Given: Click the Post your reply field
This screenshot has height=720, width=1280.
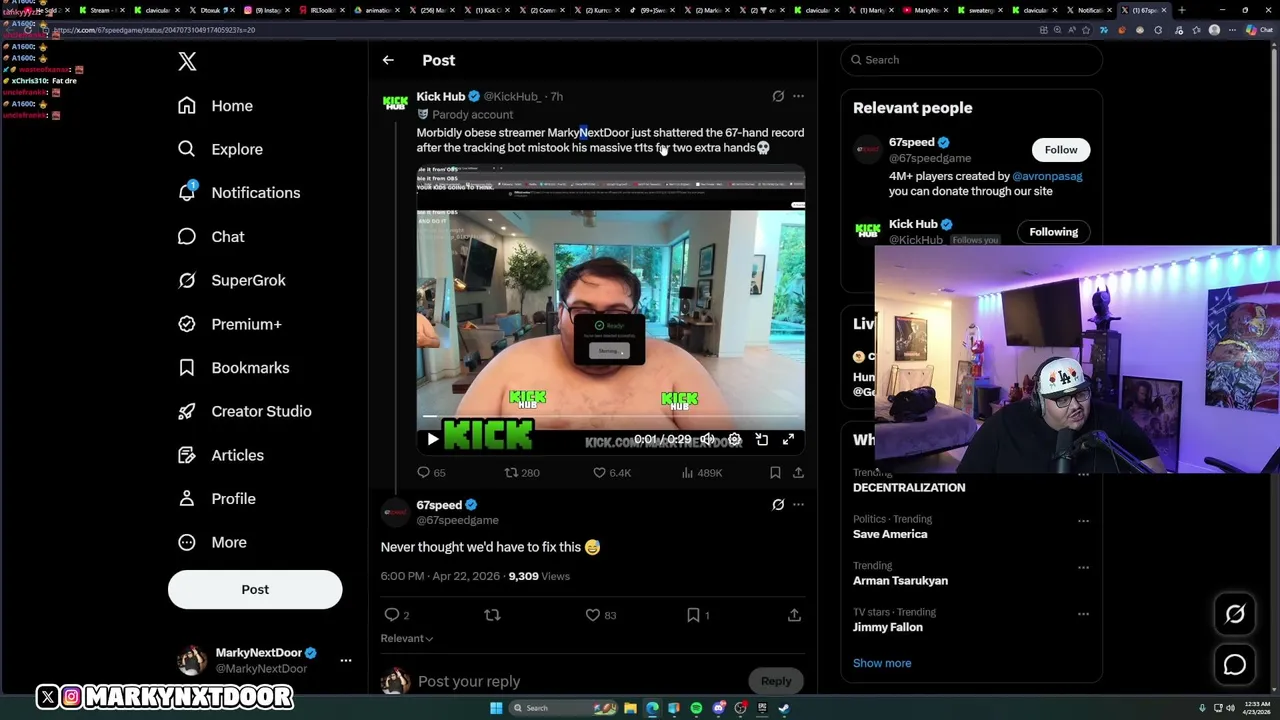Looking at the screenshot, I should click(580, 681).
